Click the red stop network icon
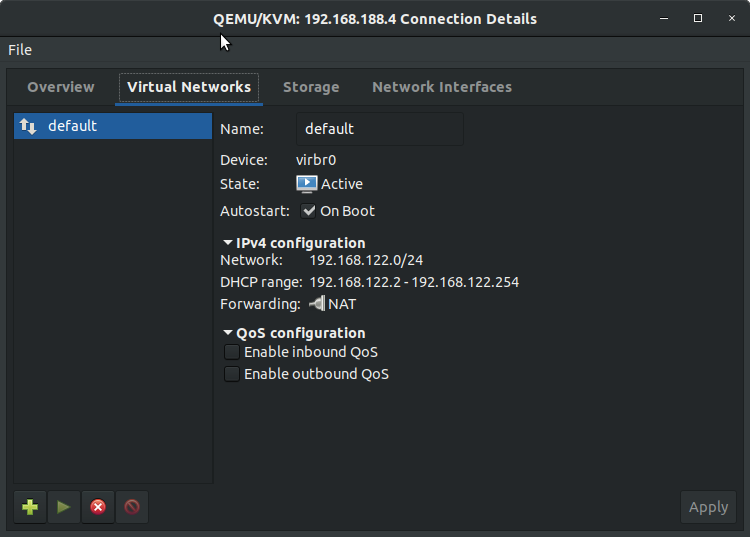This screenshot has height=537, width=750. point(98,507)
